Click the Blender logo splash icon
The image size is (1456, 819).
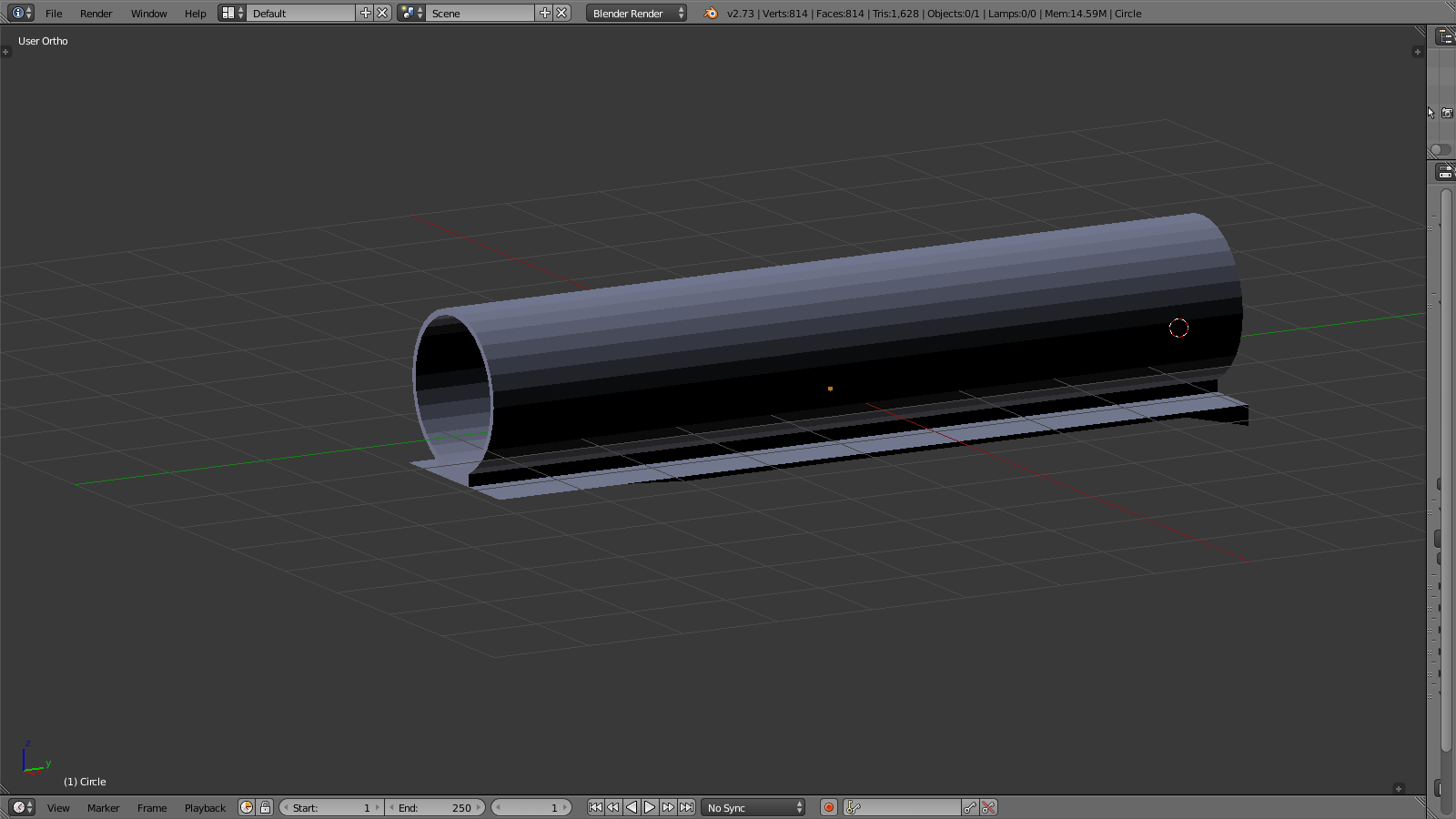(711, 14)
